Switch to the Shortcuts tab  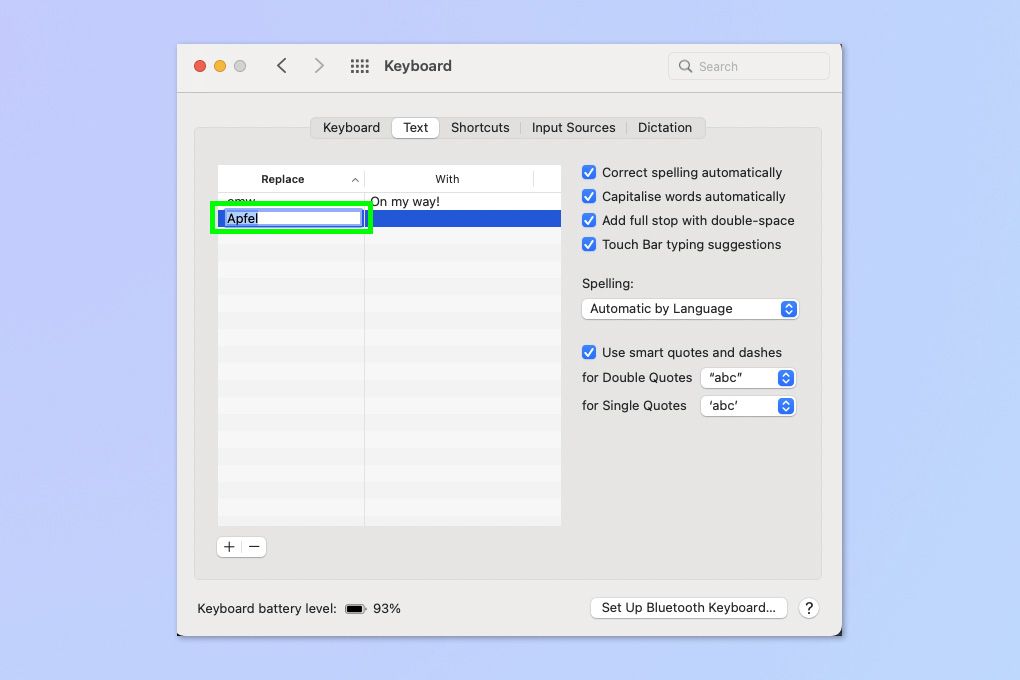pyautogui.click(x=480, y=127)
